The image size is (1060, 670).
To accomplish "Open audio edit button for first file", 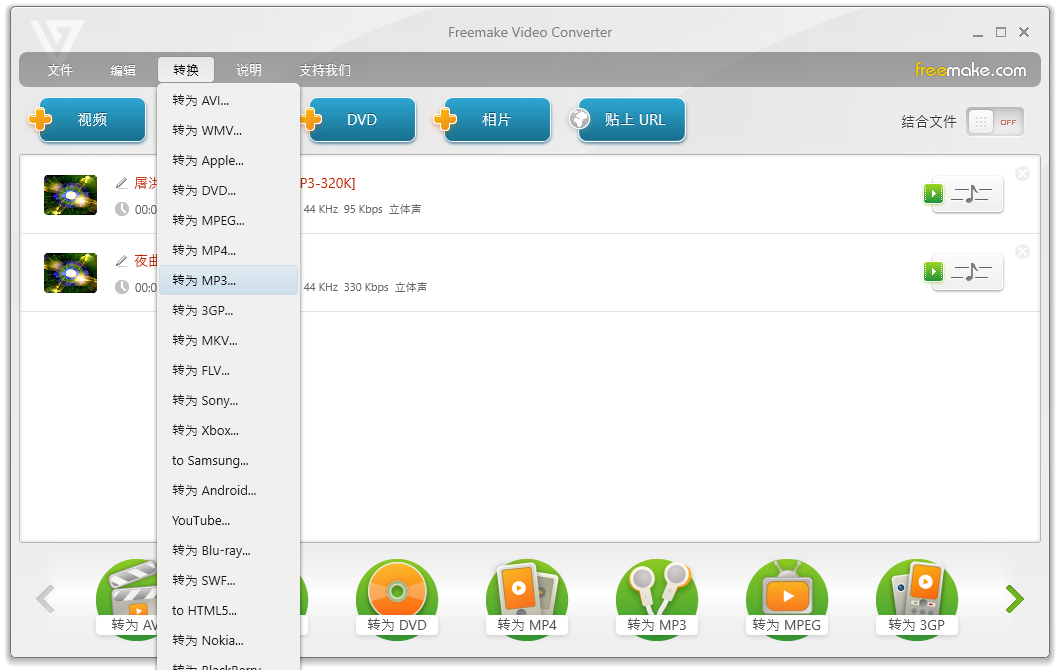I will [966, 194].
